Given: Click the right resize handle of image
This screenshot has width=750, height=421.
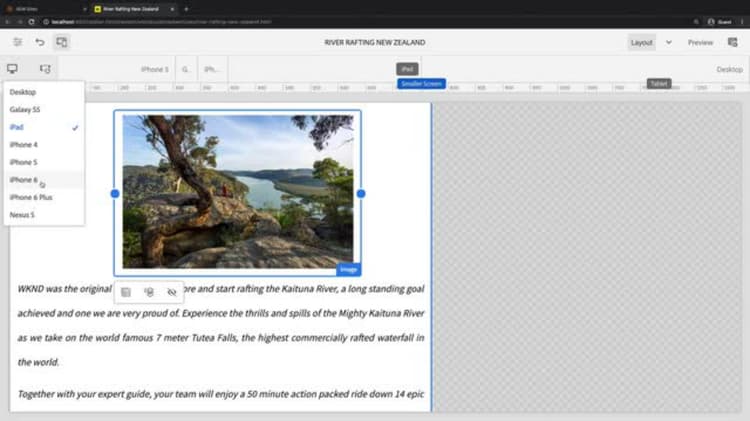Looking at the screenshot, I should tap(361, 194).
